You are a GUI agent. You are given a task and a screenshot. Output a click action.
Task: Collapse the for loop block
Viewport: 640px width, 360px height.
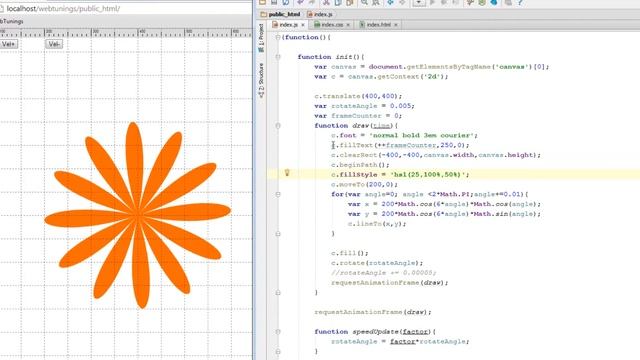[x=278, y=194]
